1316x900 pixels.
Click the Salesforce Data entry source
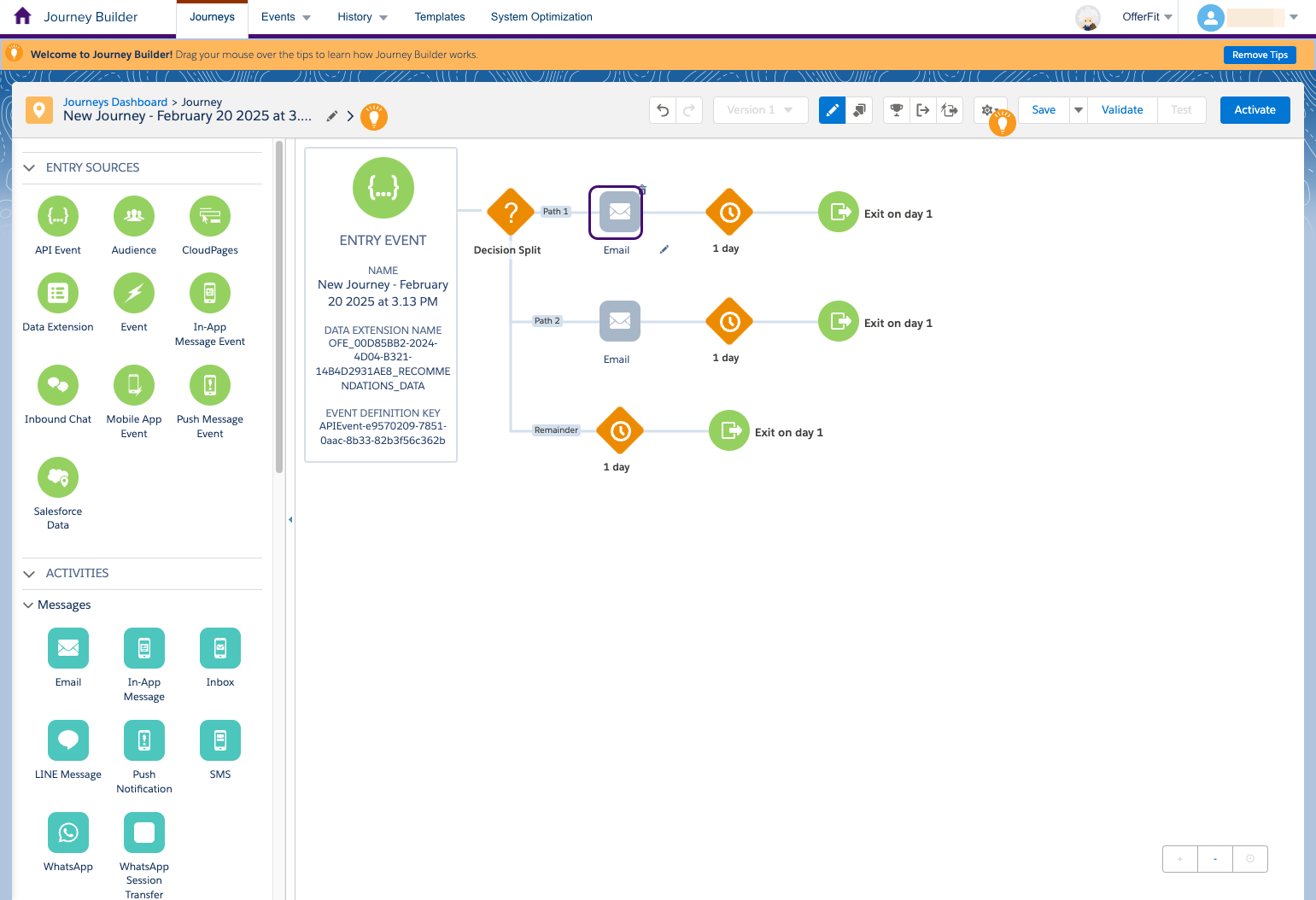click(58, 478)
